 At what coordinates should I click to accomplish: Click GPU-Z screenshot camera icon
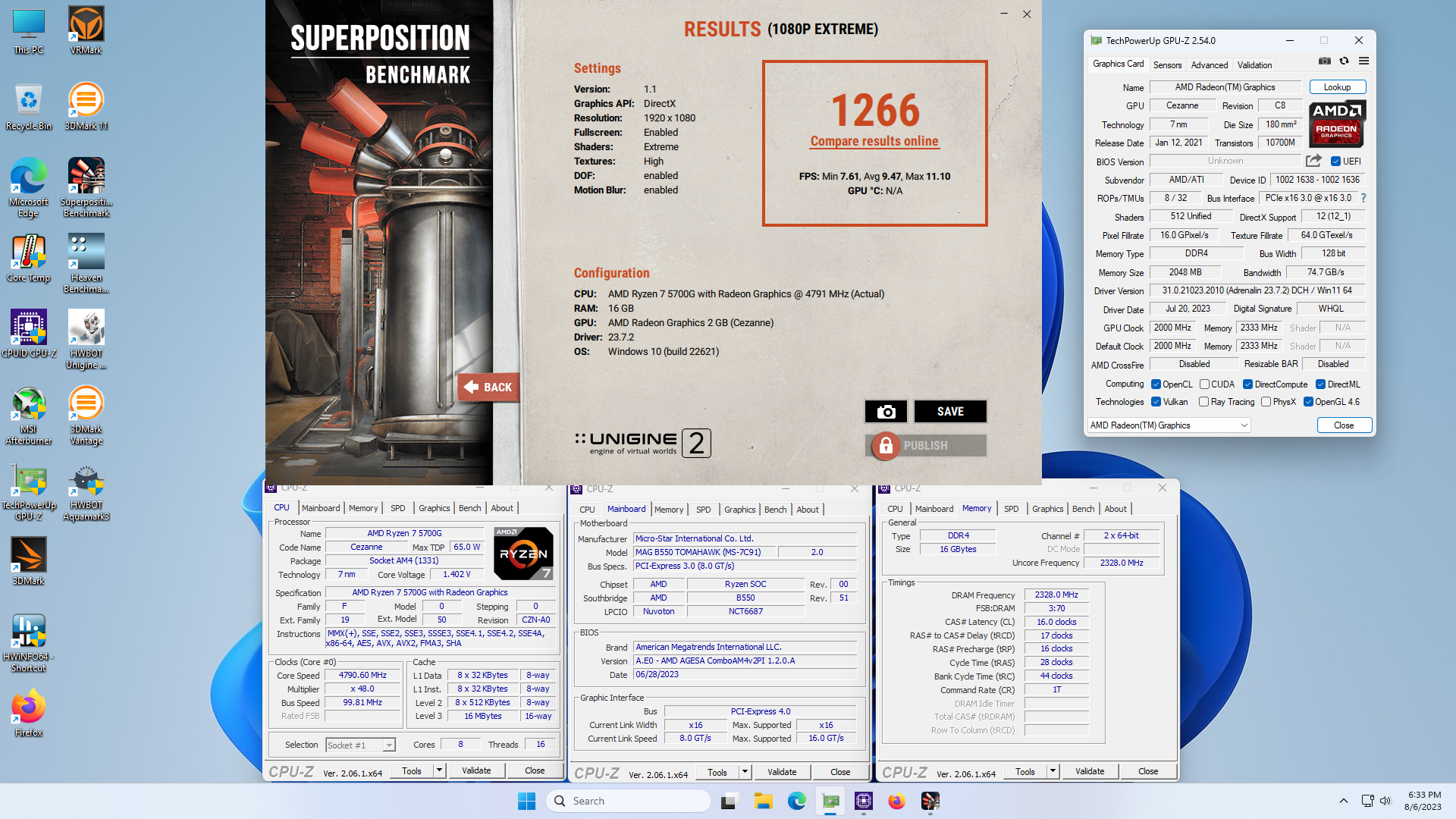pyautogui.click(x=1324, y=61)
